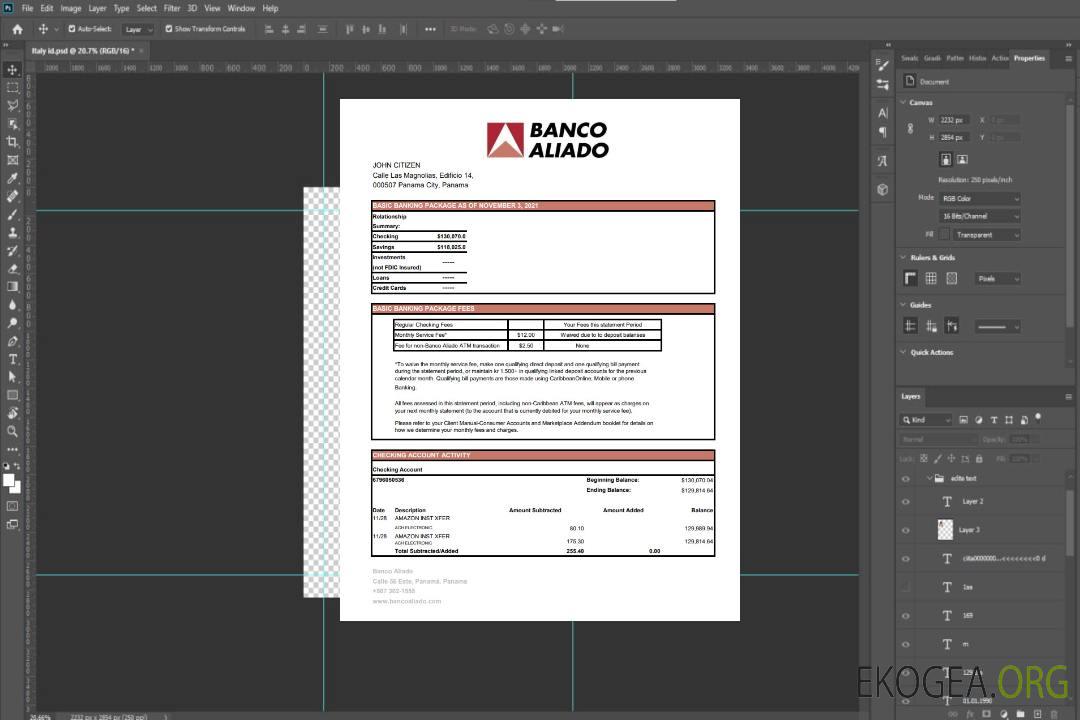This screenshot has height=720, width=1080.
Task: Select the Gradient tool
Action: coord(12,287)
